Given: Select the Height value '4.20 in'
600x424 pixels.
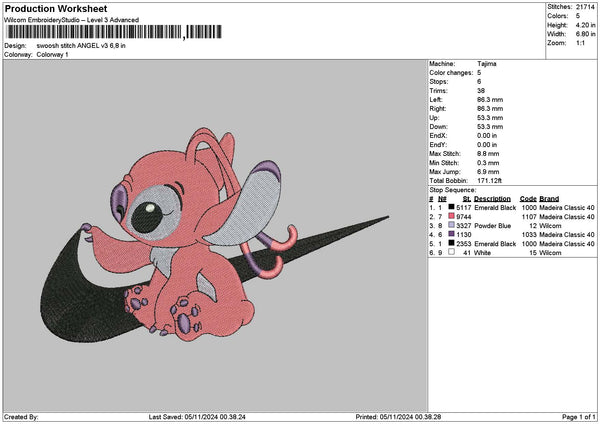Looking at the screenshot, I should 585,25.
